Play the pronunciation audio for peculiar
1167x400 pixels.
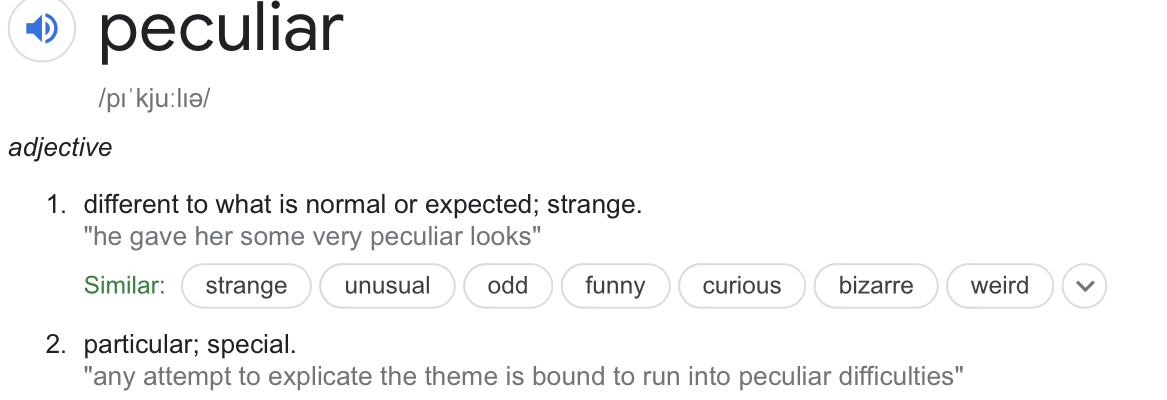click(x=41, y=30)
